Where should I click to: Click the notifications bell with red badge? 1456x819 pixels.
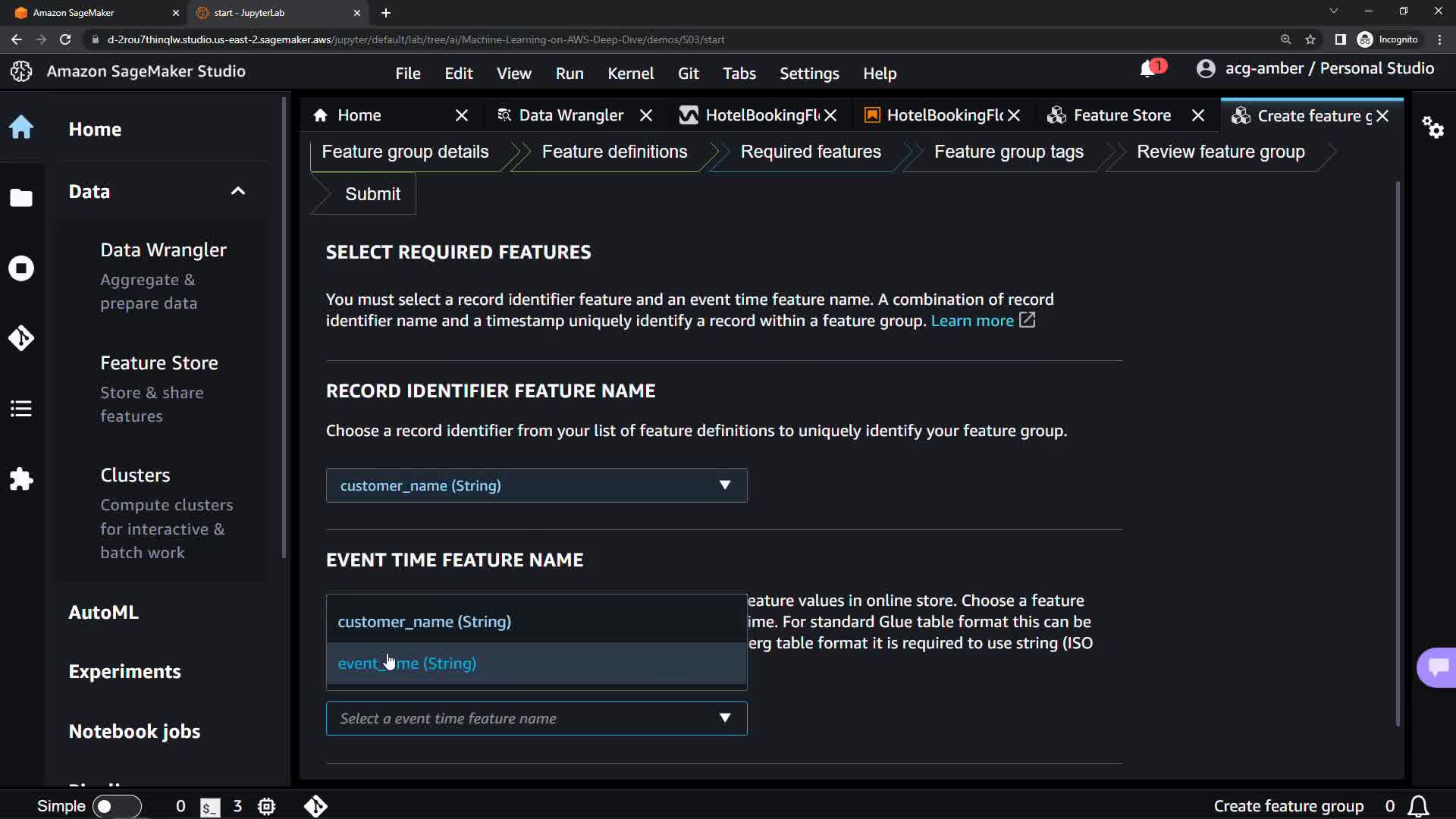point(1149,69)
